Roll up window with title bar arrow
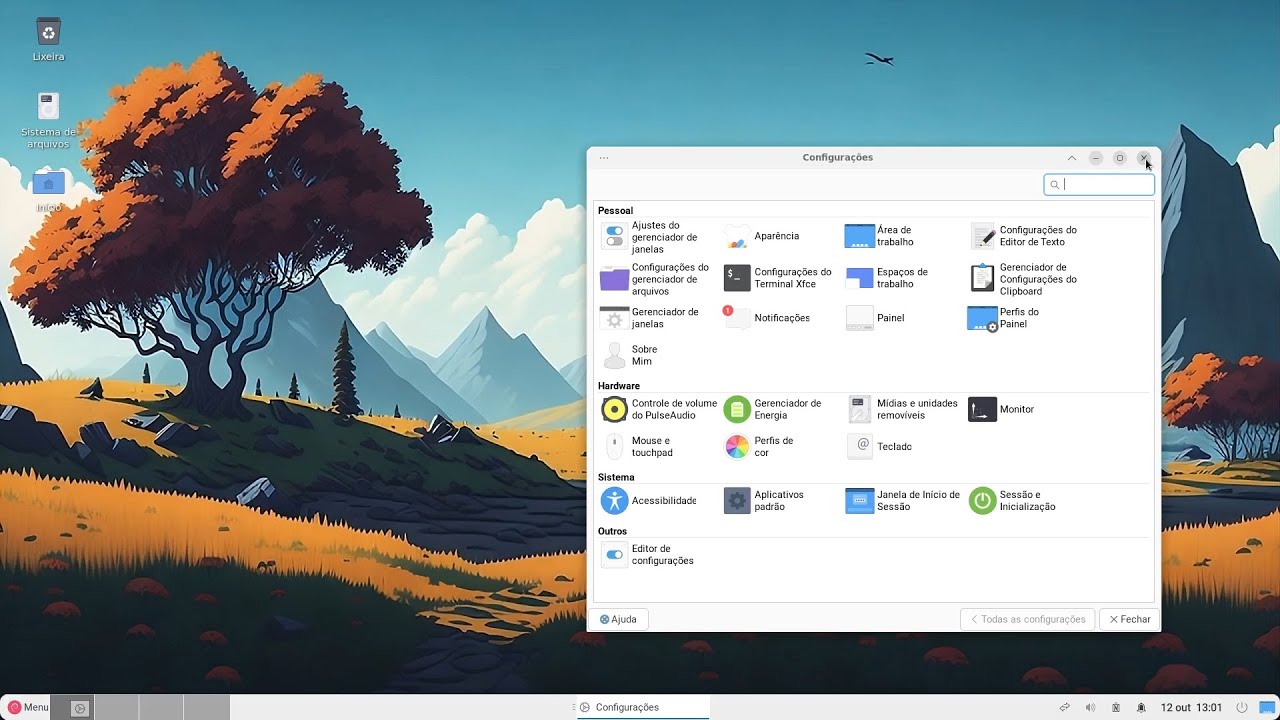This screenshot has width=1280, height=720. (x=1072, y=158)
